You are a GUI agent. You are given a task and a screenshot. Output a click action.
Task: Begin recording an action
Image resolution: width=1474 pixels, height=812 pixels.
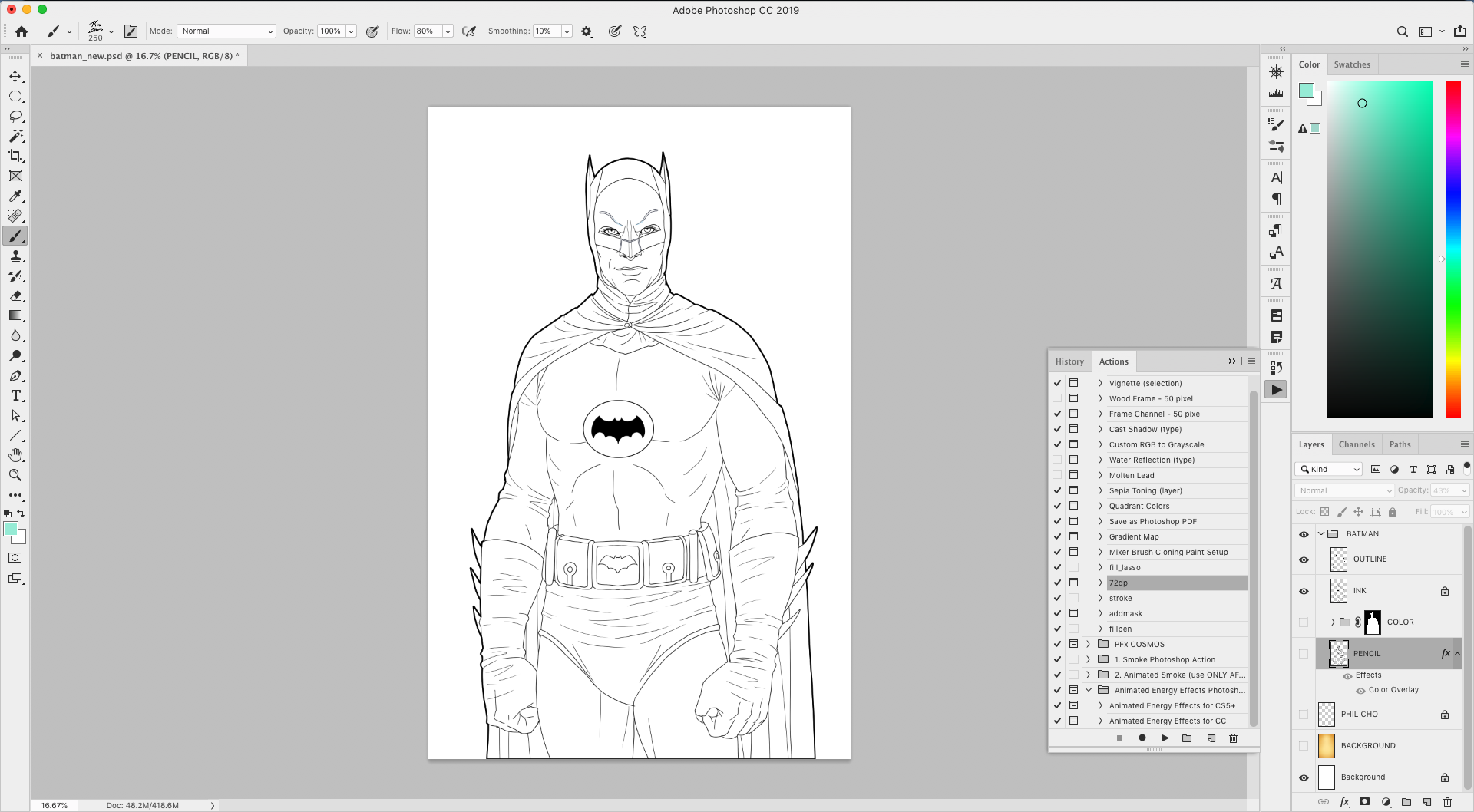click(x=1142, y=738)
